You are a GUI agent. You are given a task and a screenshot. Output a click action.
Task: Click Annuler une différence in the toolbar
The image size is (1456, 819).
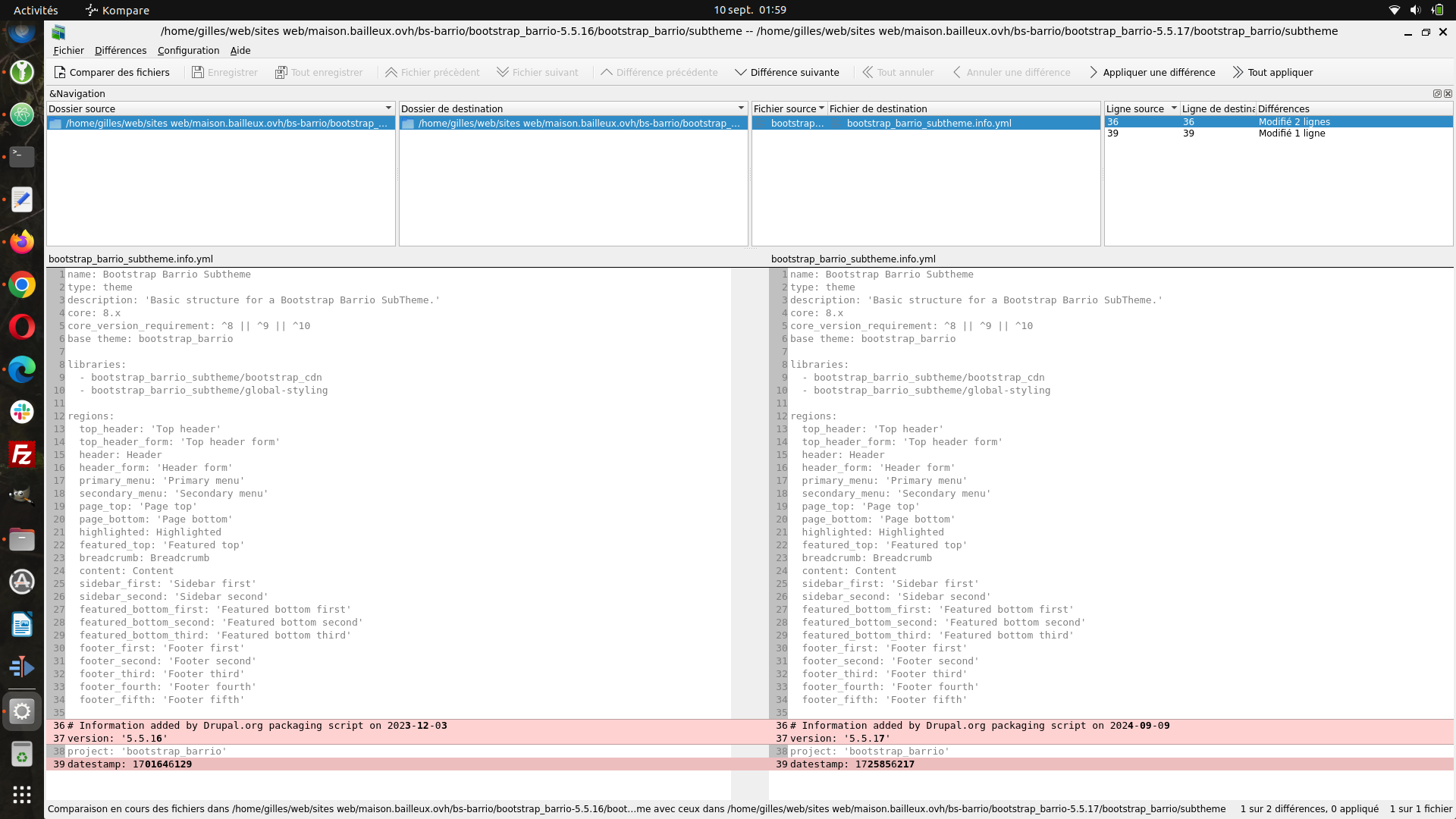[x=956, y=72]
